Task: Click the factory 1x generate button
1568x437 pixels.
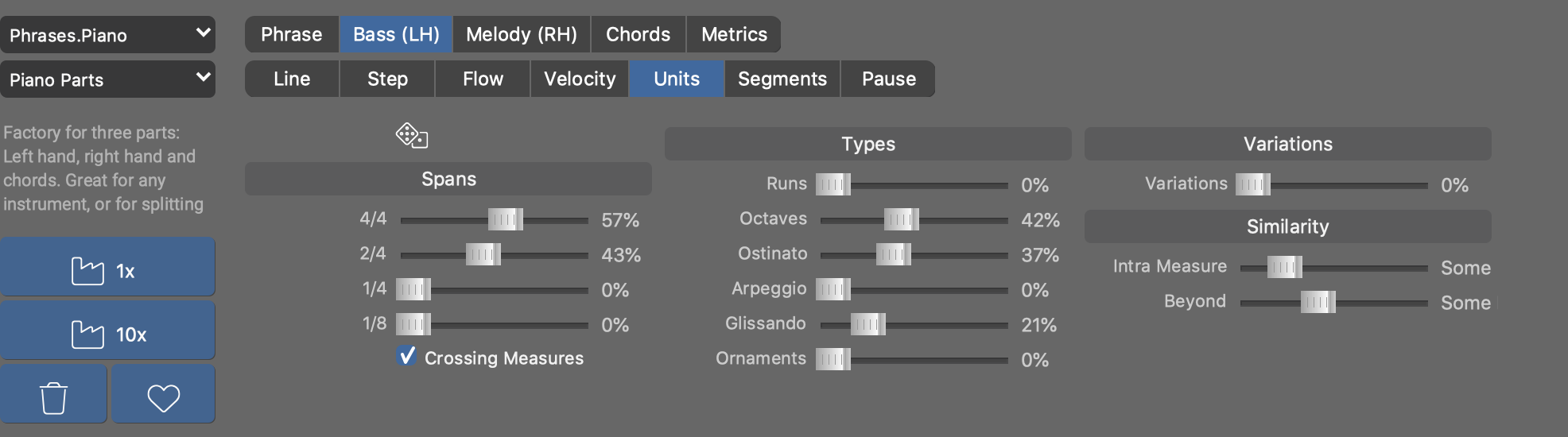Action: click(107, 270)
